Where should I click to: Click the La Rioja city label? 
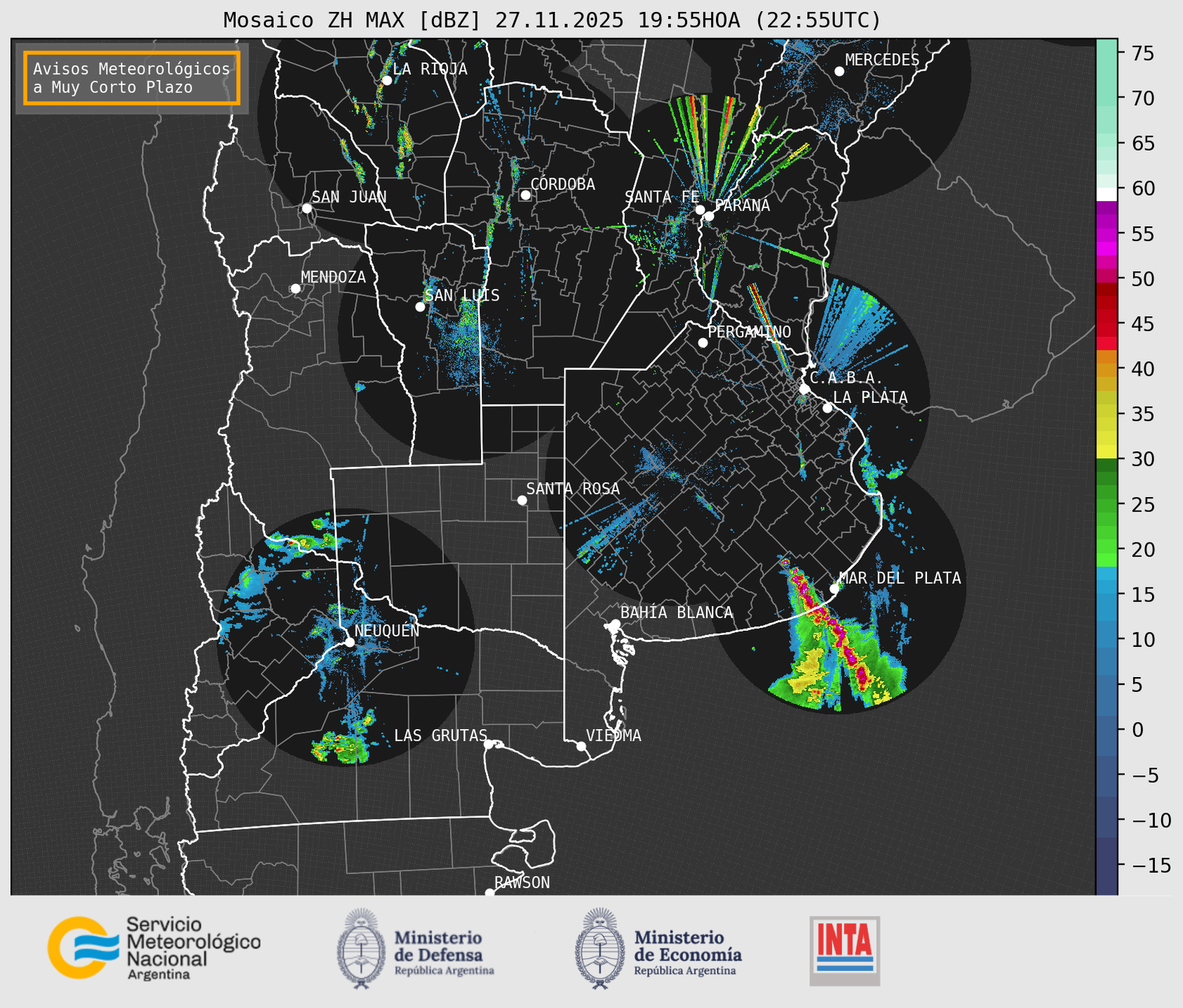[430, 69]
